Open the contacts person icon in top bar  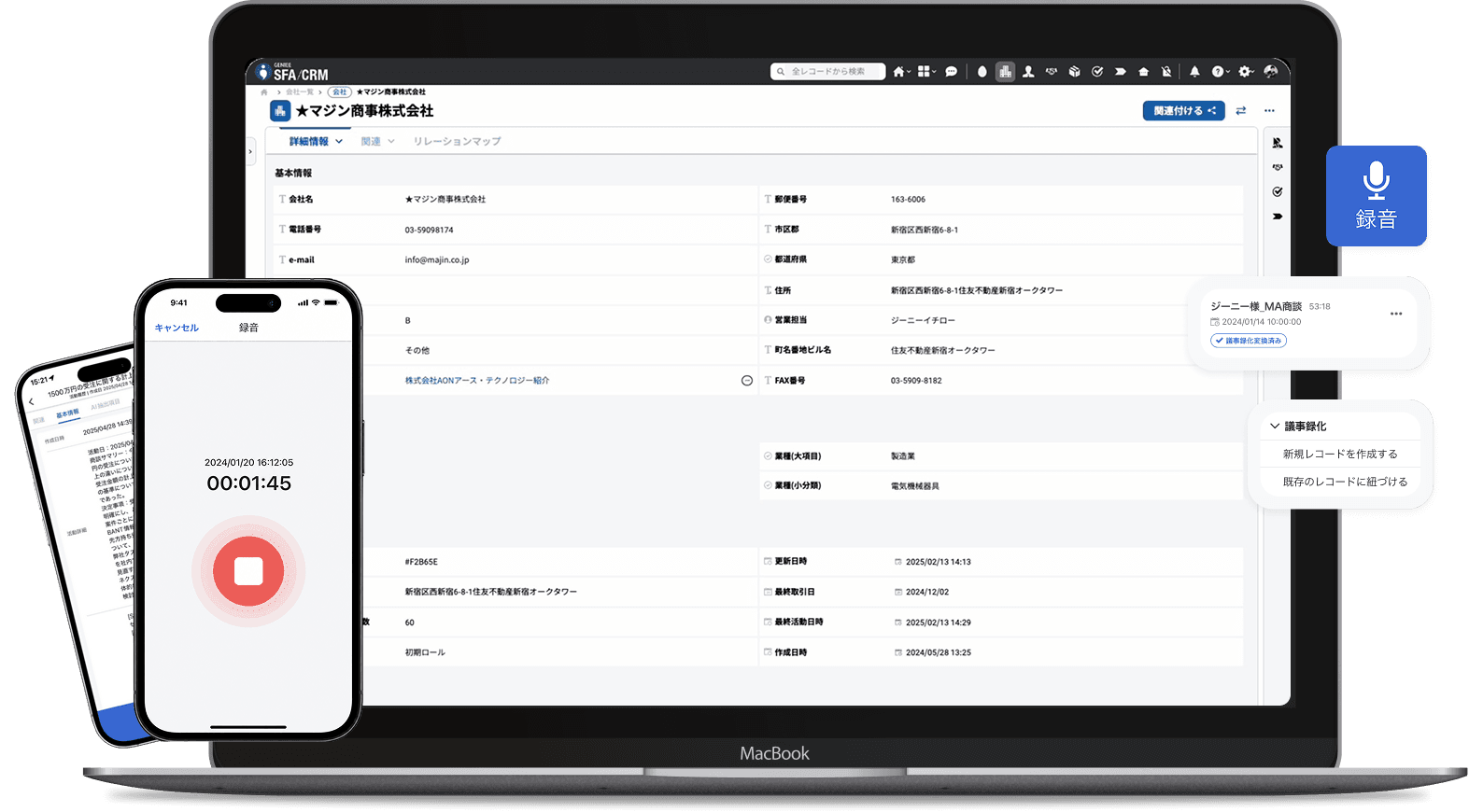click(x=1028, y=72)
